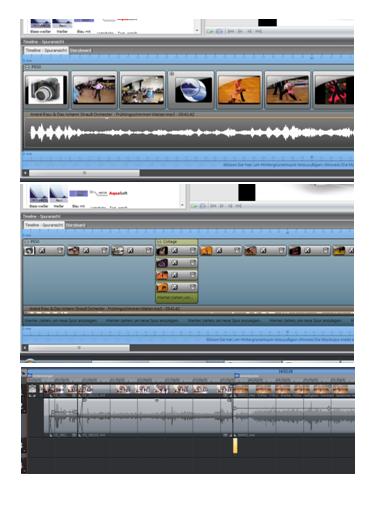Click the rotate icon on the first collapsed slide
This screenshot has height=505, width=376.
[x=29, y=251]
